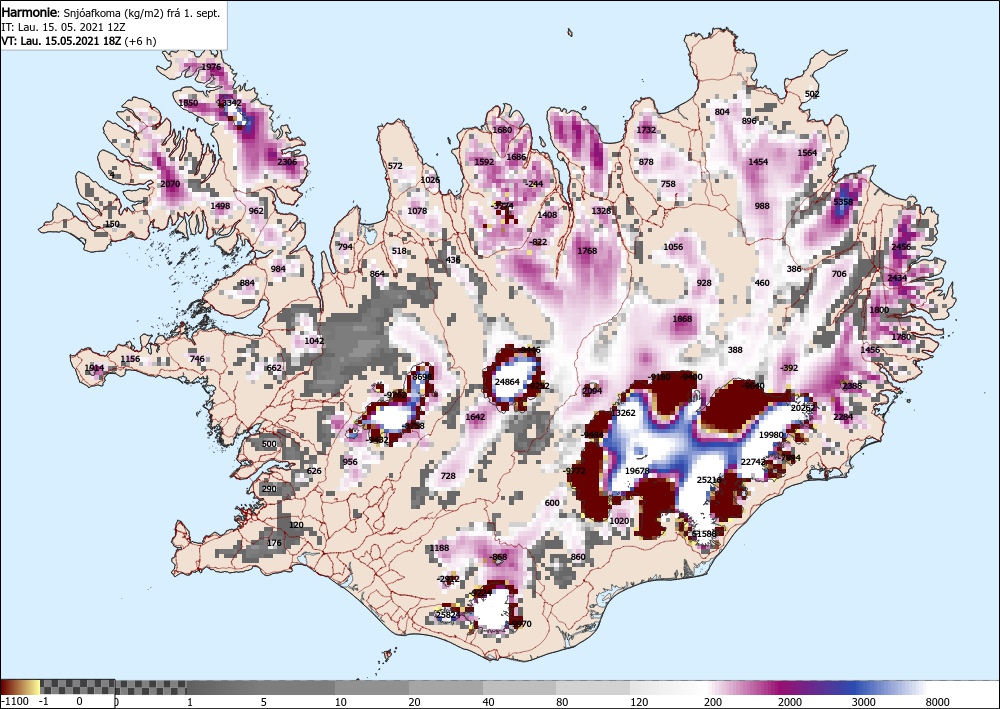
Task: Click the map value 1642
Action: pos(475,417)
